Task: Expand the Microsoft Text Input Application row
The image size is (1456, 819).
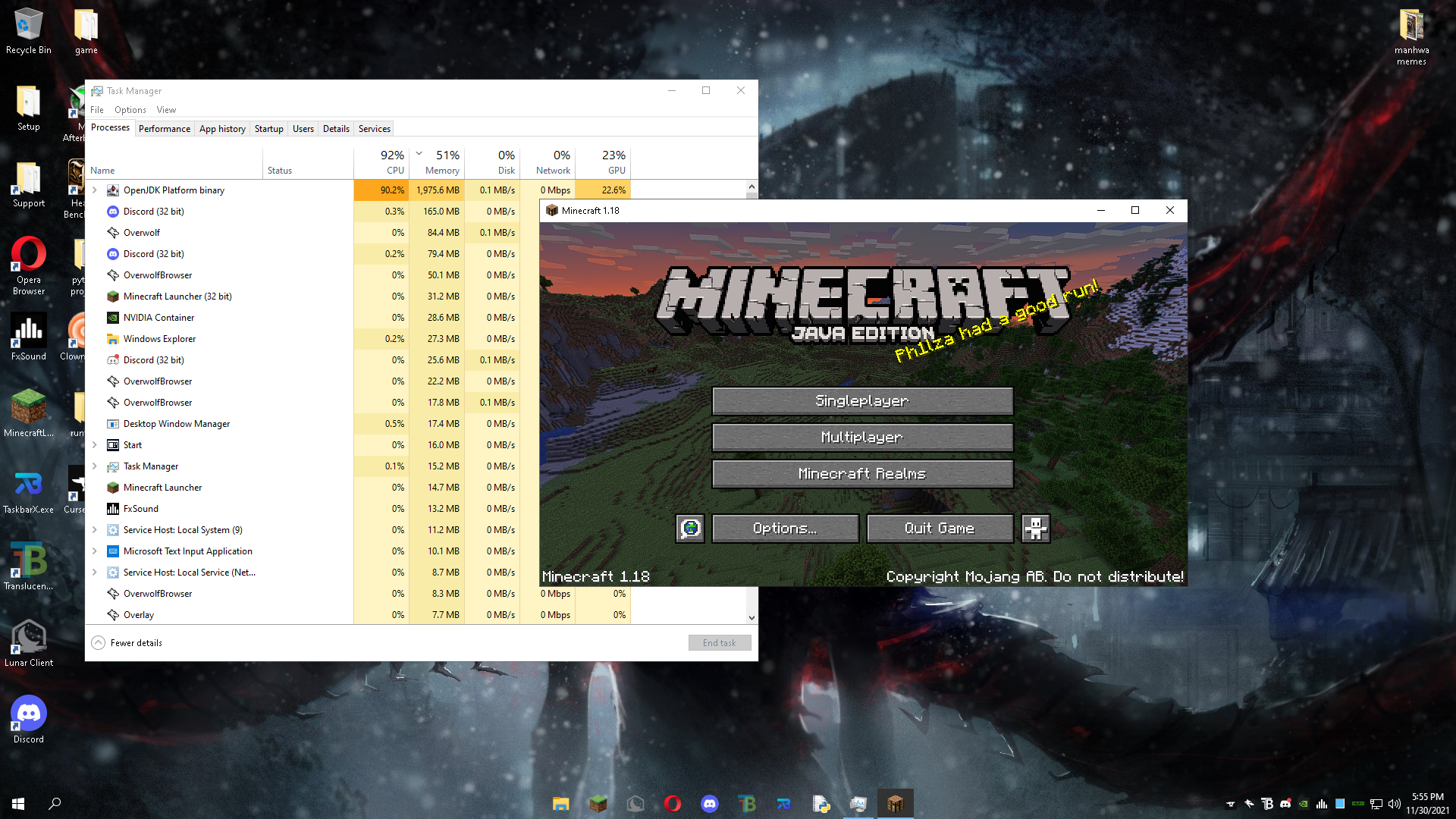Action: (95, 551)
